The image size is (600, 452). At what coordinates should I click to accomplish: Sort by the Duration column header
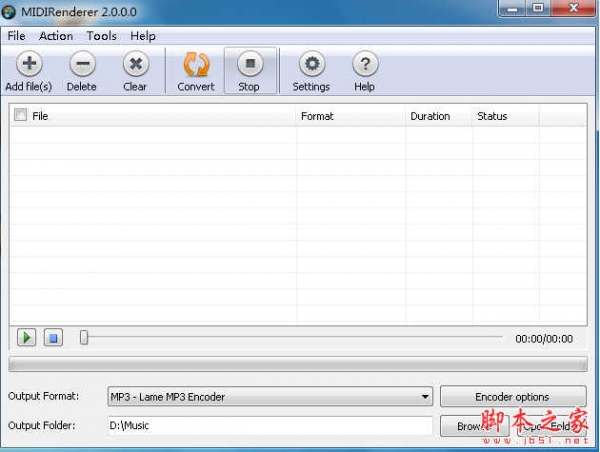coord(439,116)
